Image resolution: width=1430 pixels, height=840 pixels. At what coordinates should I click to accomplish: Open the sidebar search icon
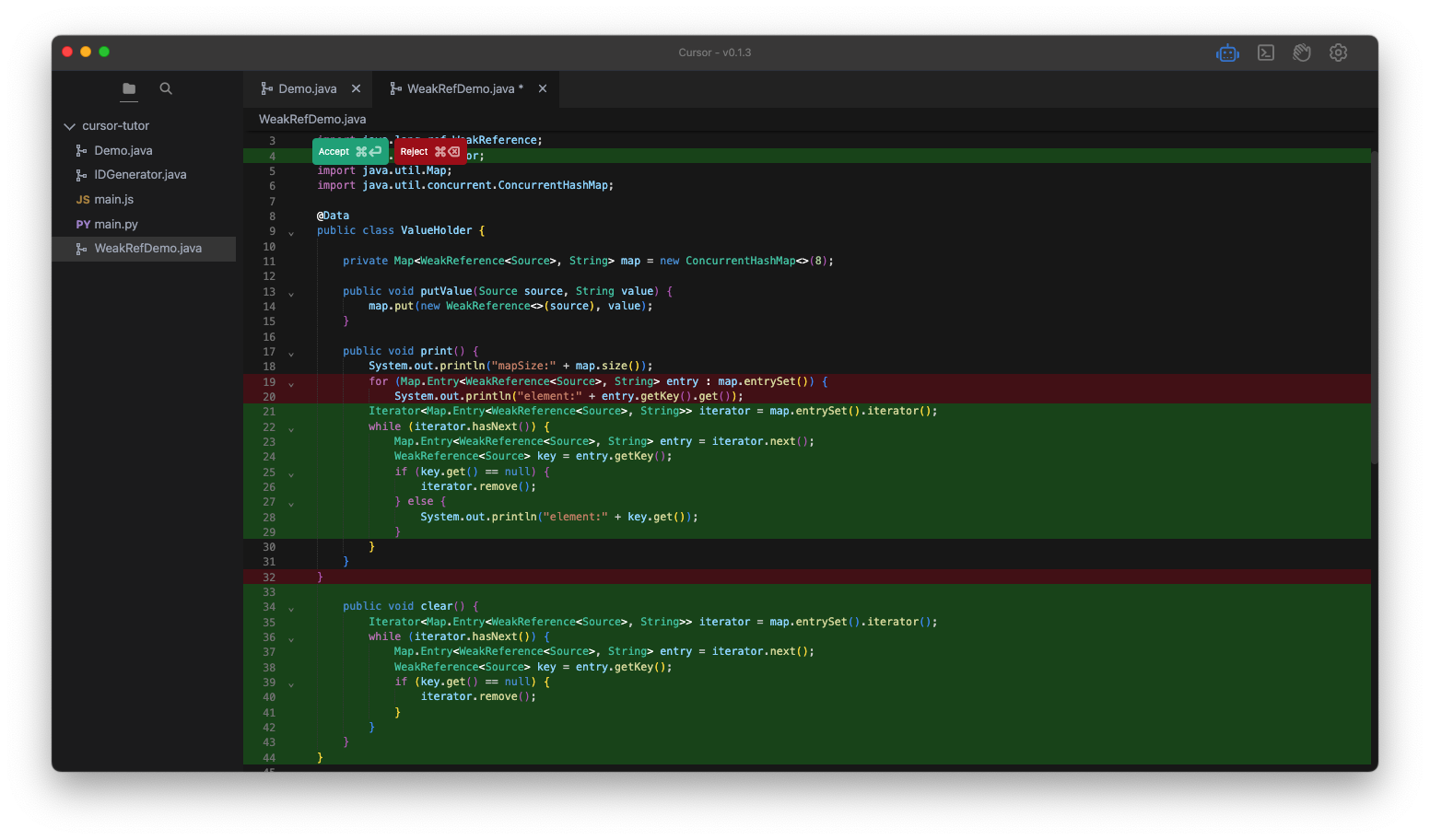pyautogui.click(x=166, y=89)
